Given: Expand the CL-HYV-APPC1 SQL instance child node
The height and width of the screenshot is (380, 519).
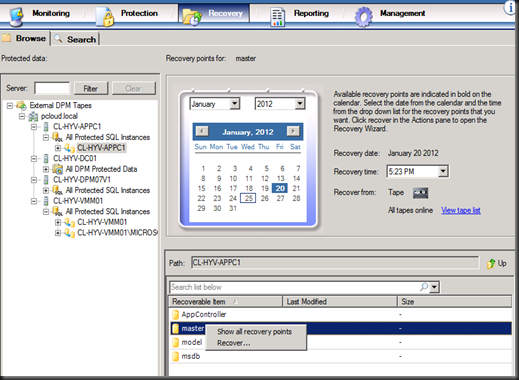Looking at the screenshot, I should pos(58,148).
